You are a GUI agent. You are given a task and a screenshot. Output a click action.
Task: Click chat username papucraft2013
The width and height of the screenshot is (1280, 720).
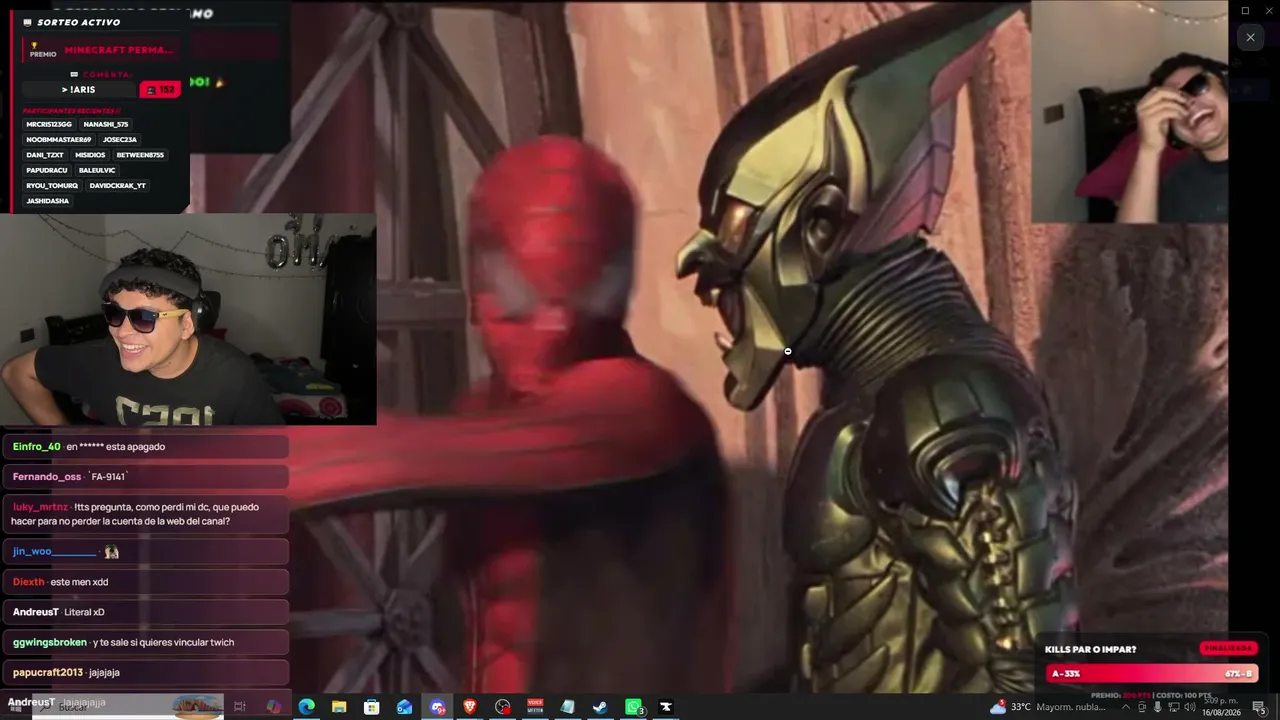coord(48,672)
